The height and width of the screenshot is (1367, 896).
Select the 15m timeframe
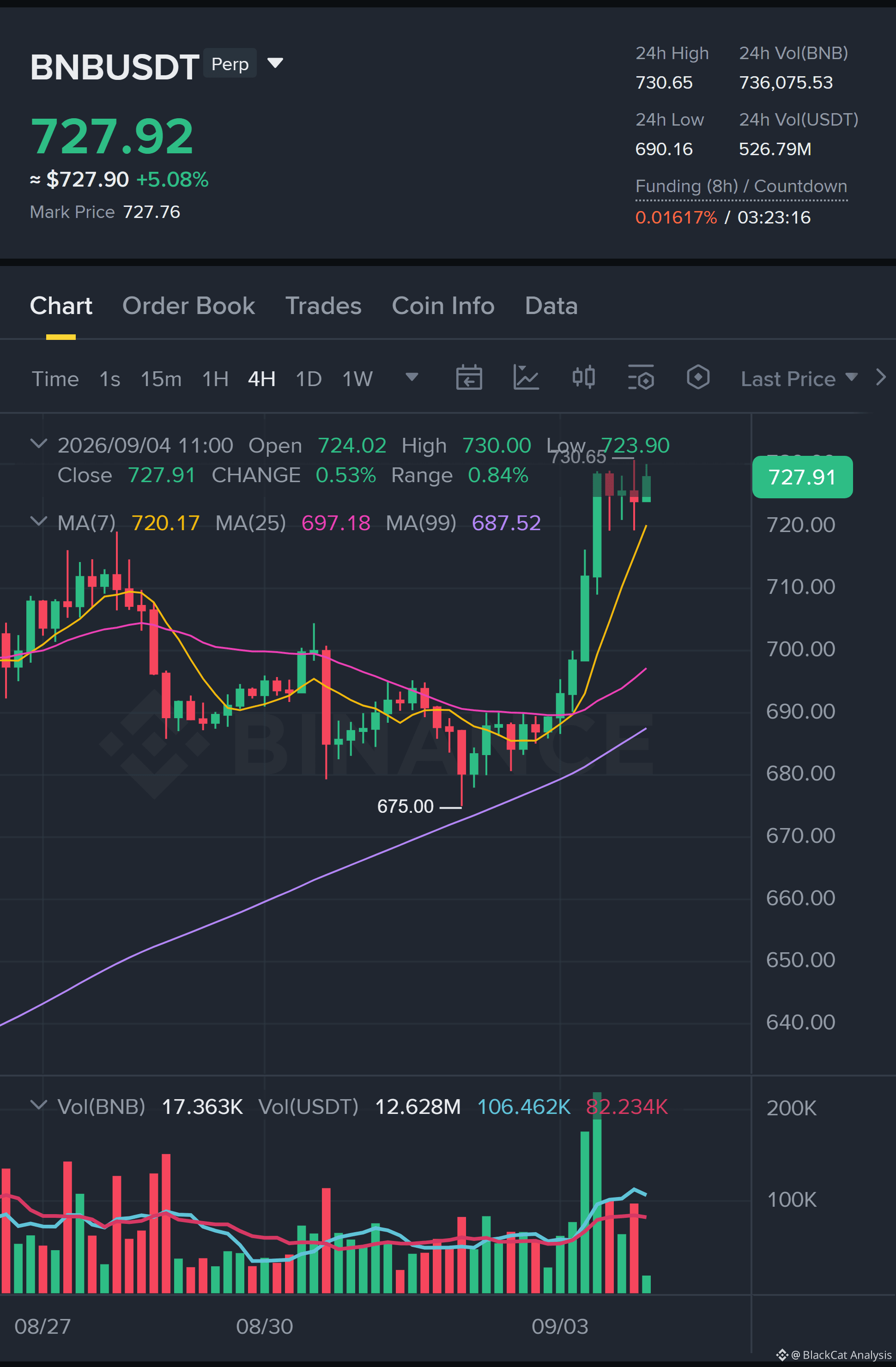coord(161,379)
